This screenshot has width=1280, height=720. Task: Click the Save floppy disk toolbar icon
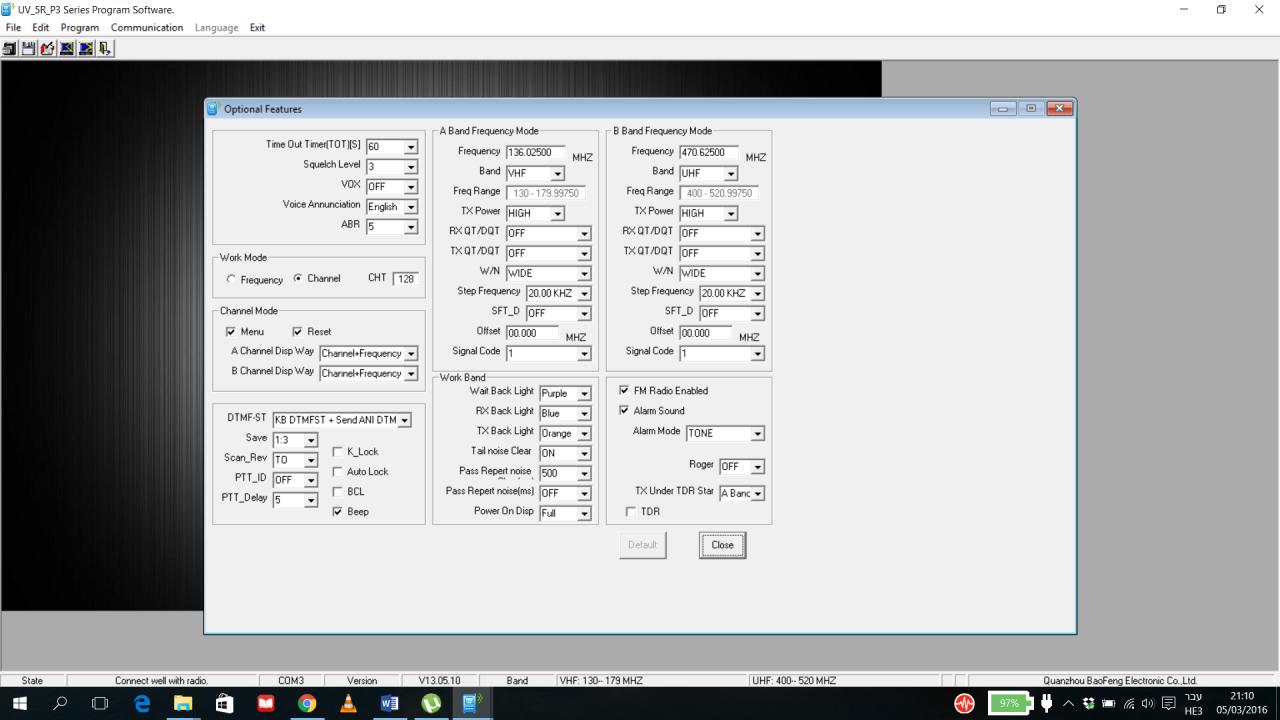coord(28,48)
